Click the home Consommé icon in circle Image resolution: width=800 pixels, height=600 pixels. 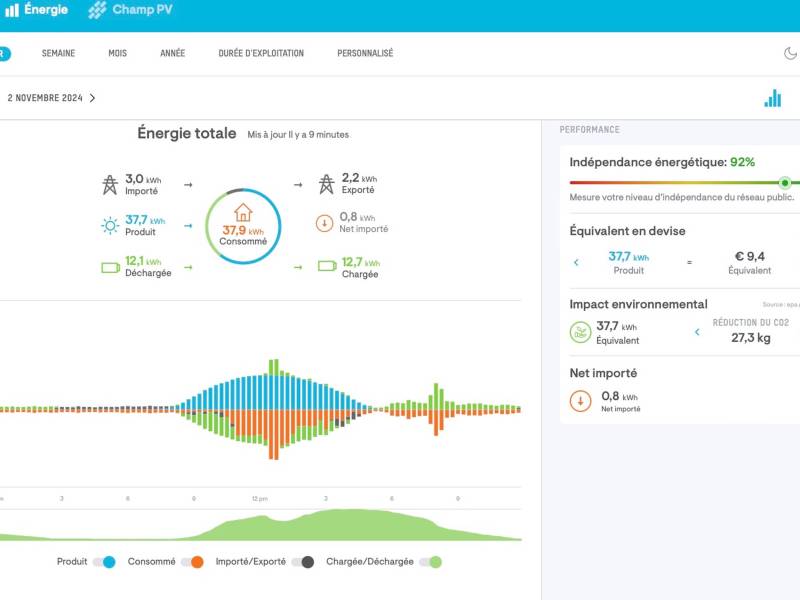click(243, 213)
